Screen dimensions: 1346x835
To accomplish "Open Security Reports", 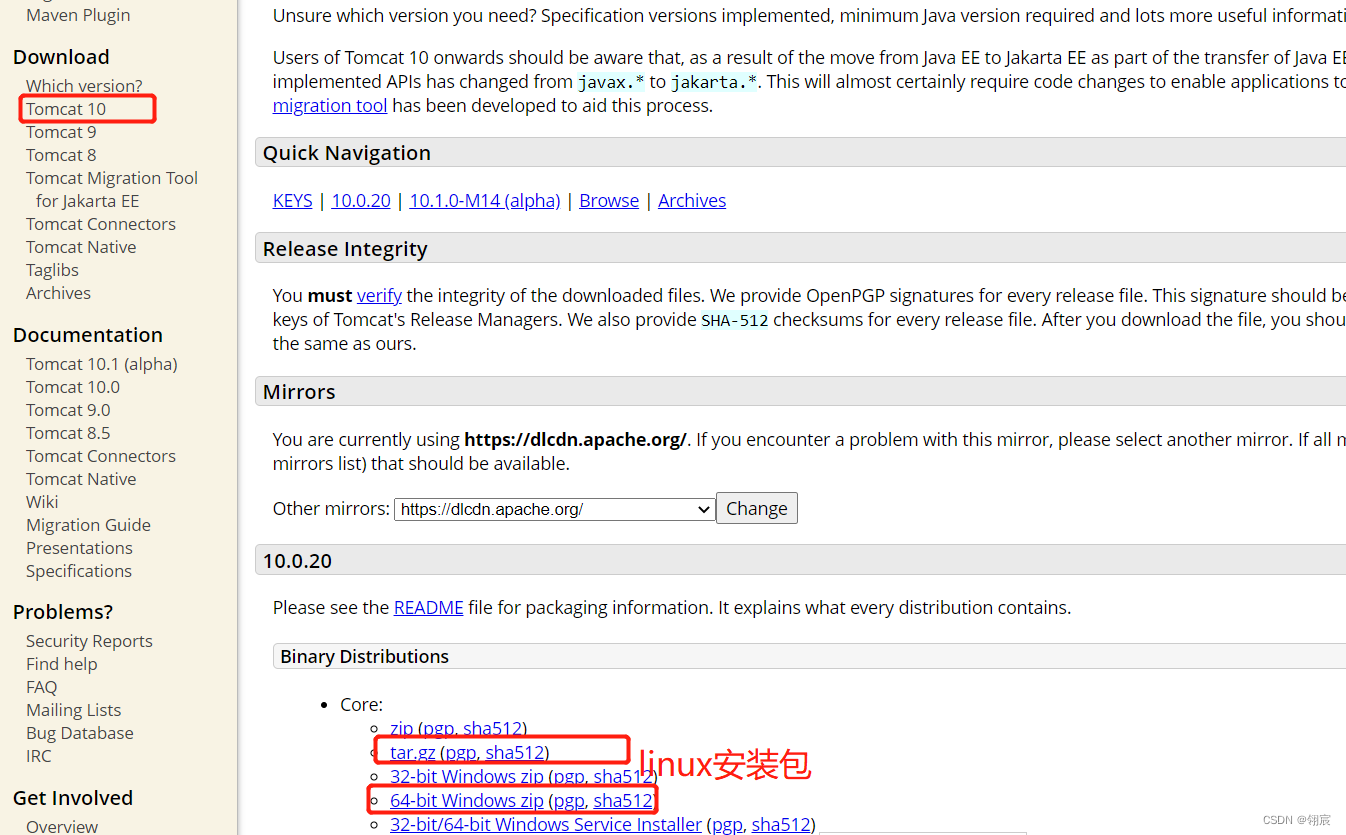I will 89,641.
